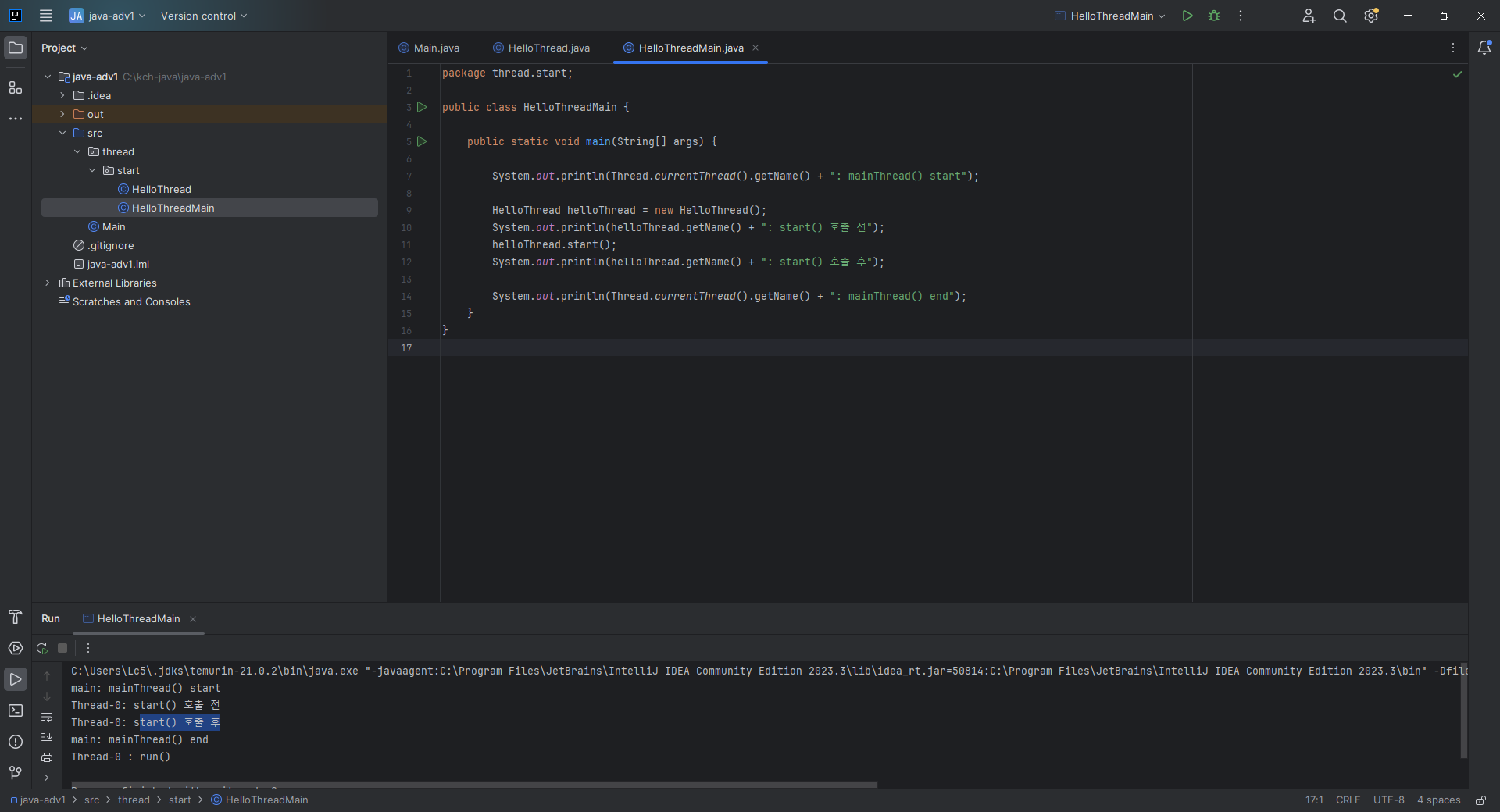
Task: Open editor tabs more options menu
Action: coord(1453,48)
